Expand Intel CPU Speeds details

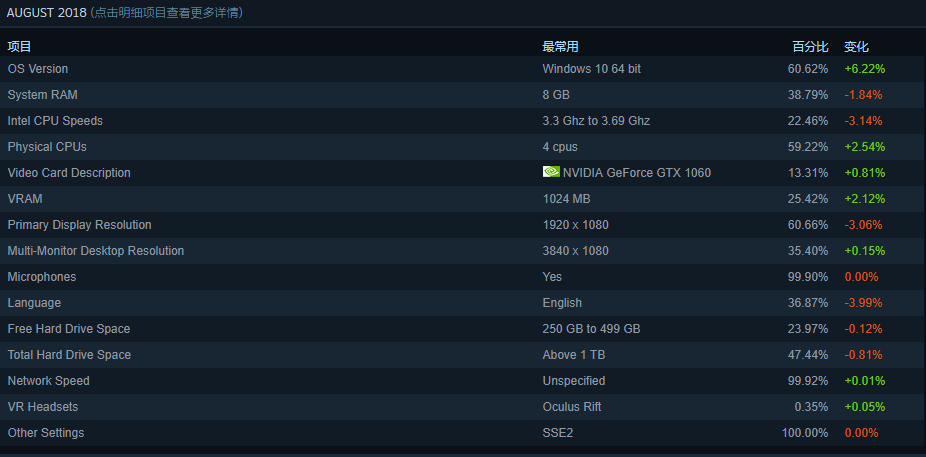[55, 121]
